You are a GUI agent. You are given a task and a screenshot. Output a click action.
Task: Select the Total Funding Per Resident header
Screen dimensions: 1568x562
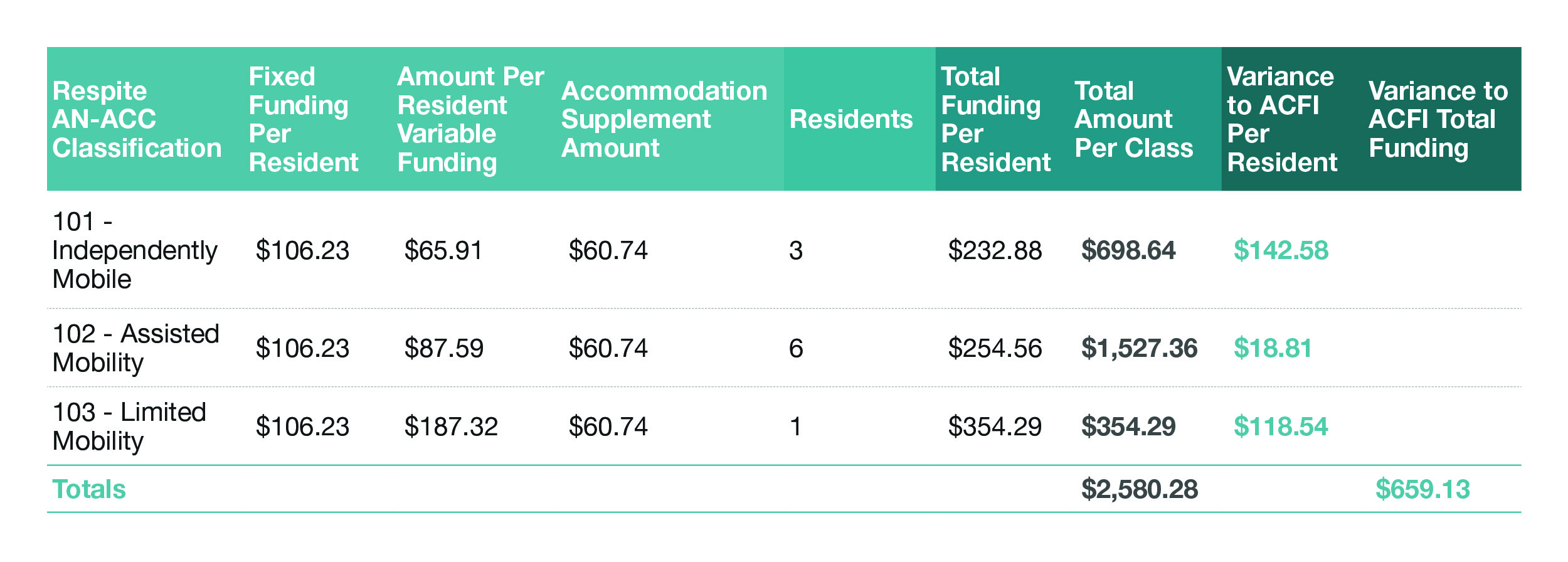(996, 119)
